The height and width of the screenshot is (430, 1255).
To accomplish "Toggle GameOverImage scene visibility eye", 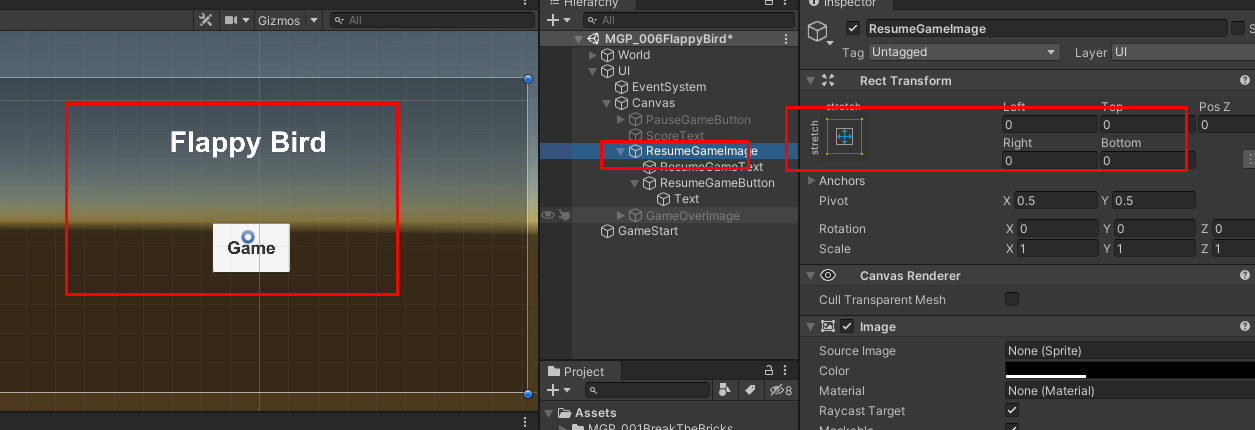I will click(x=547, y=215).
